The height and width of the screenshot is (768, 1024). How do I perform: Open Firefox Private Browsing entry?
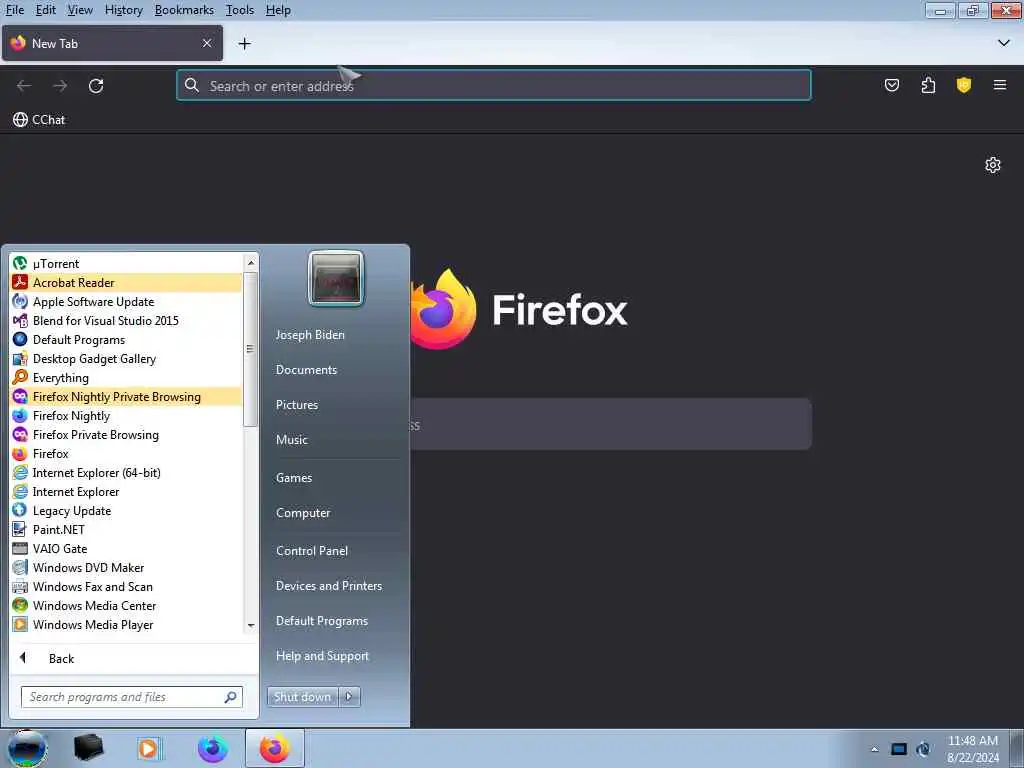(126, 434)
